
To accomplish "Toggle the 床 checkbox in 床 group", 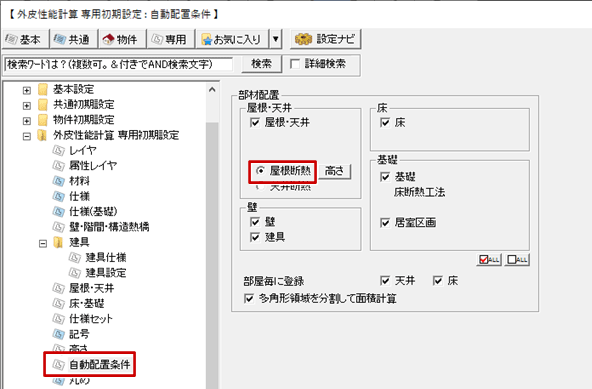I will pyautogui.click(x=385, y=122).
